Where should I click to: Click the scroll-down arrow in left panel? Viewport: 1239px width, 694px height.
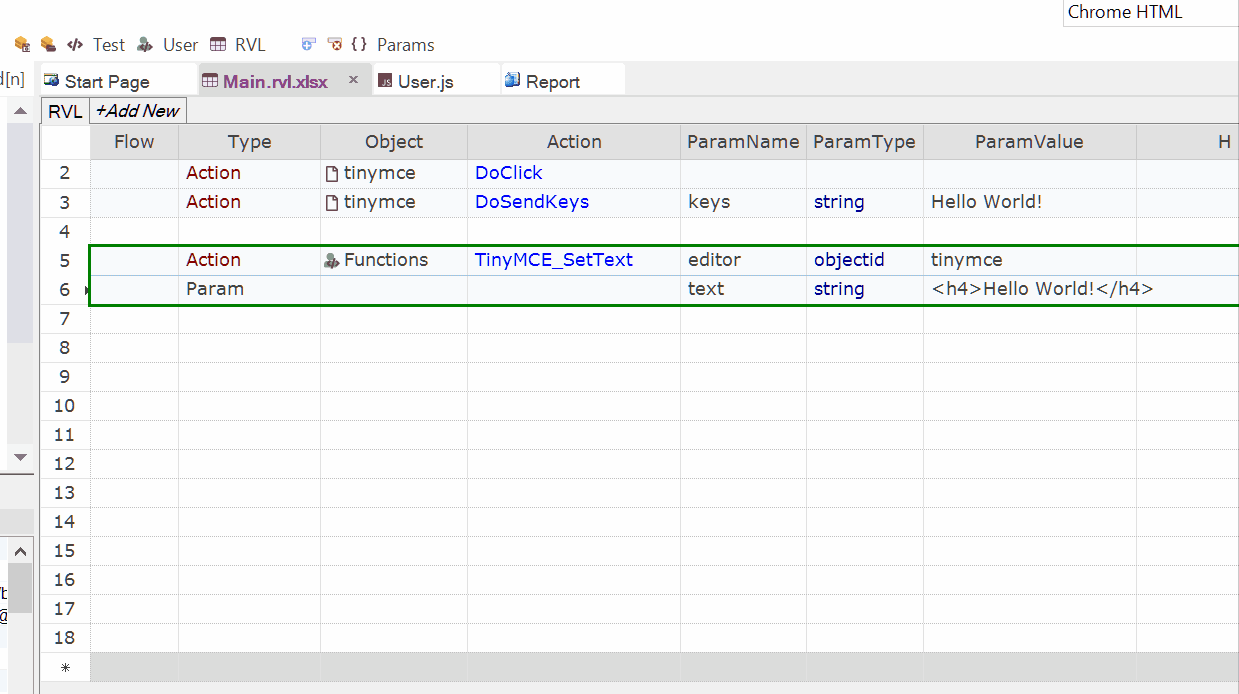[x=19, y=456]
